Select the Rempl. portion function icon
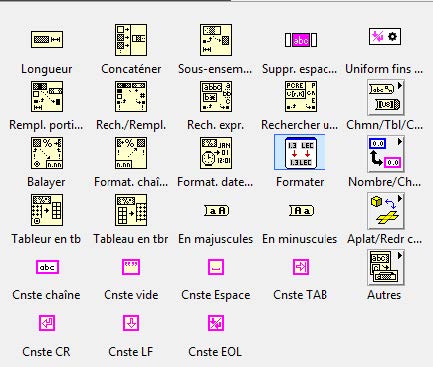This screenshot has height=367, width=433. pyautogui.click(x=47, y=96)
